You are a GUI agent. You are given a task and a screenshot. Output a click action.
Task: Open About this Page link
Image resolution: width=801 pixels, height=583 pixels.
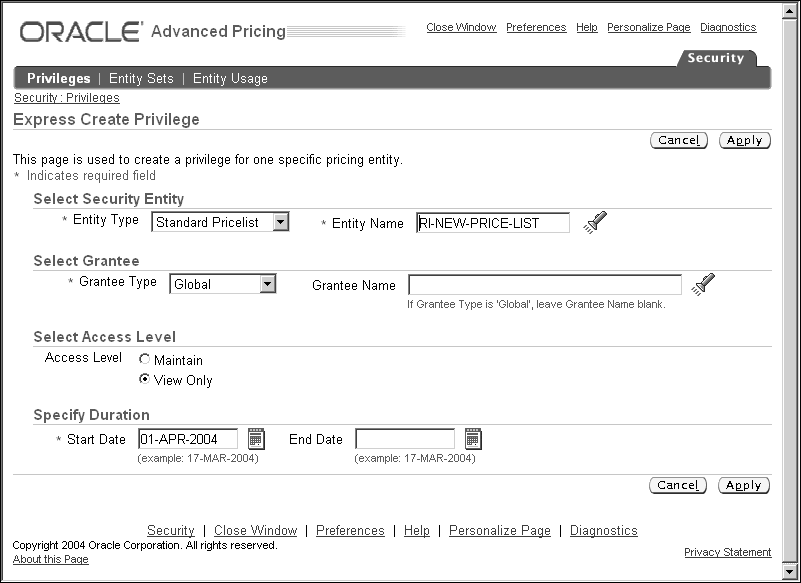pyautogui.click(x=51, y=559)
